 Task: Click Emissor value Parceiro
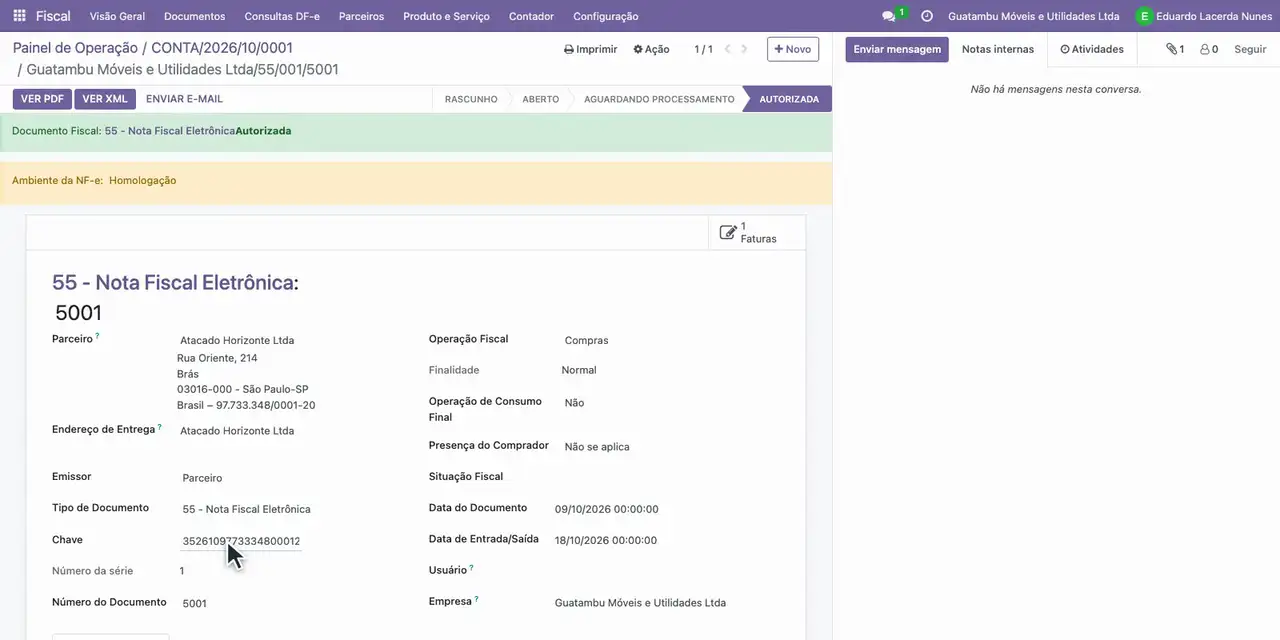coord(202,478)
